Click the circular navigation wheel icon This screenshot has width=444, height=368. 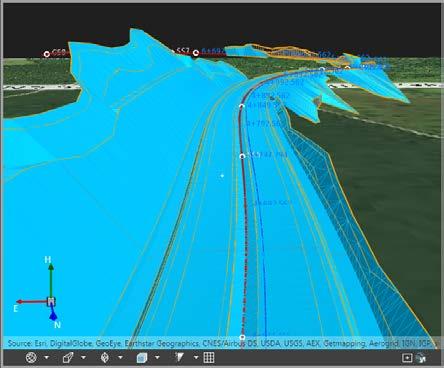click(x=31, y=358)
